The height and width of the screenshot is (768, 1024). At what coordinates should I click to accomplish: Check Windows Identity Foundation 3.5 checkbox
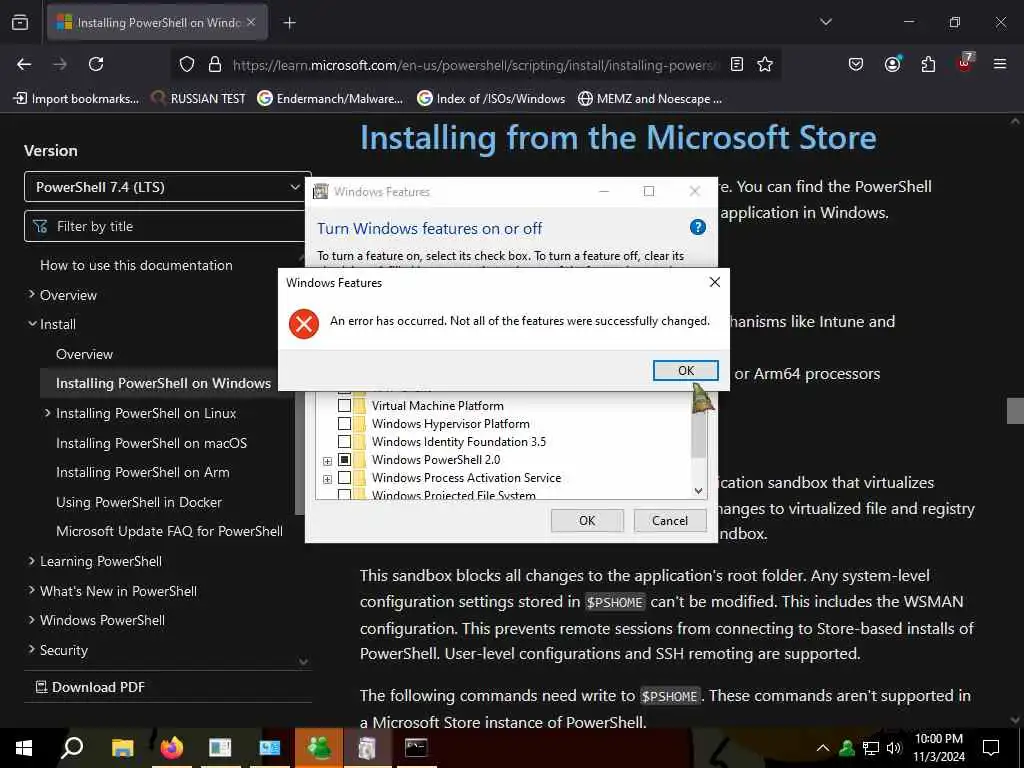pyautogui.click(x=344, y=441)
